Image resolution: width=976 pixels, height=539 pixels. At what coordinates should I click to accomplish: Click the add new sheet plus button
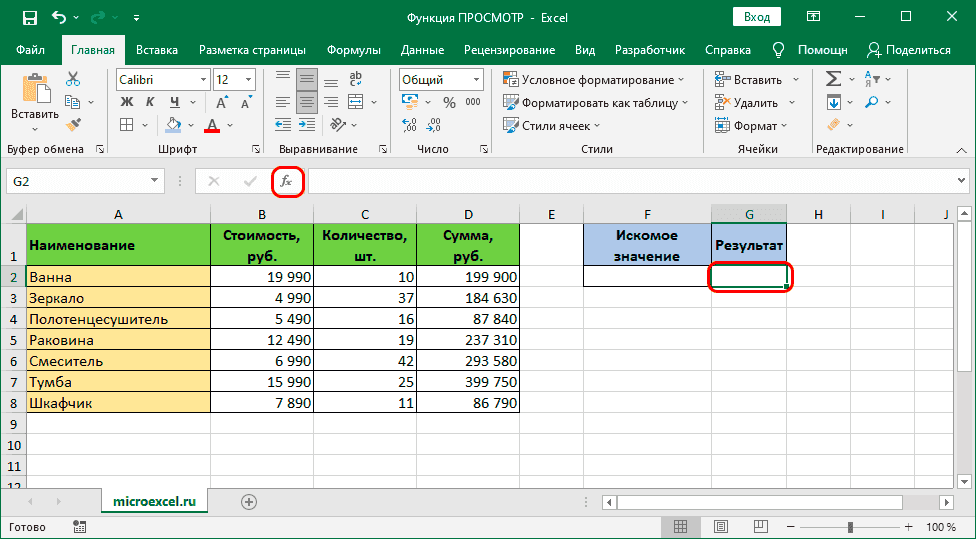[249, 501]
